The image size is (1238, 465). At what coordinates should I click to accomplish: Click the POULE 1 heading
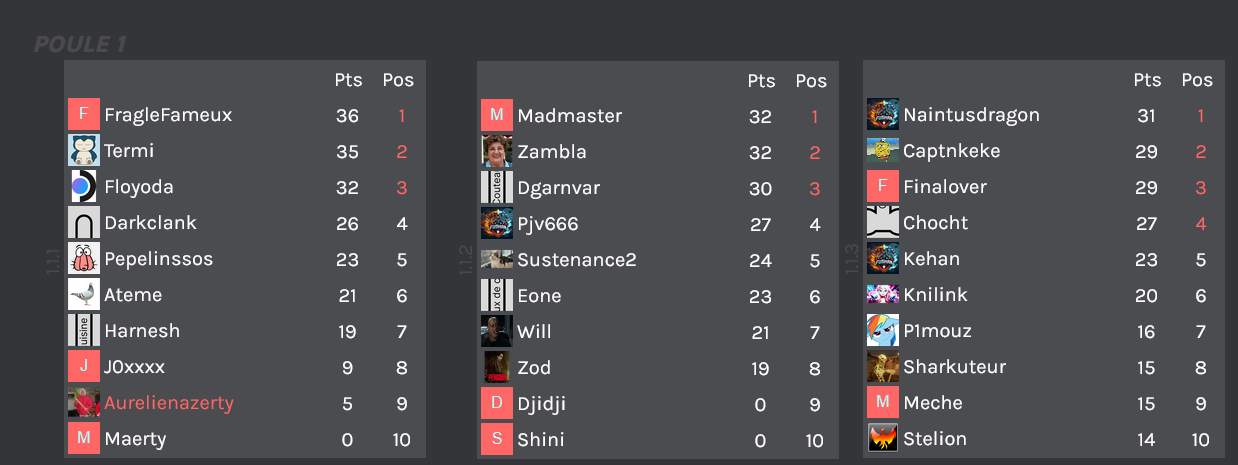pos(80,44)
